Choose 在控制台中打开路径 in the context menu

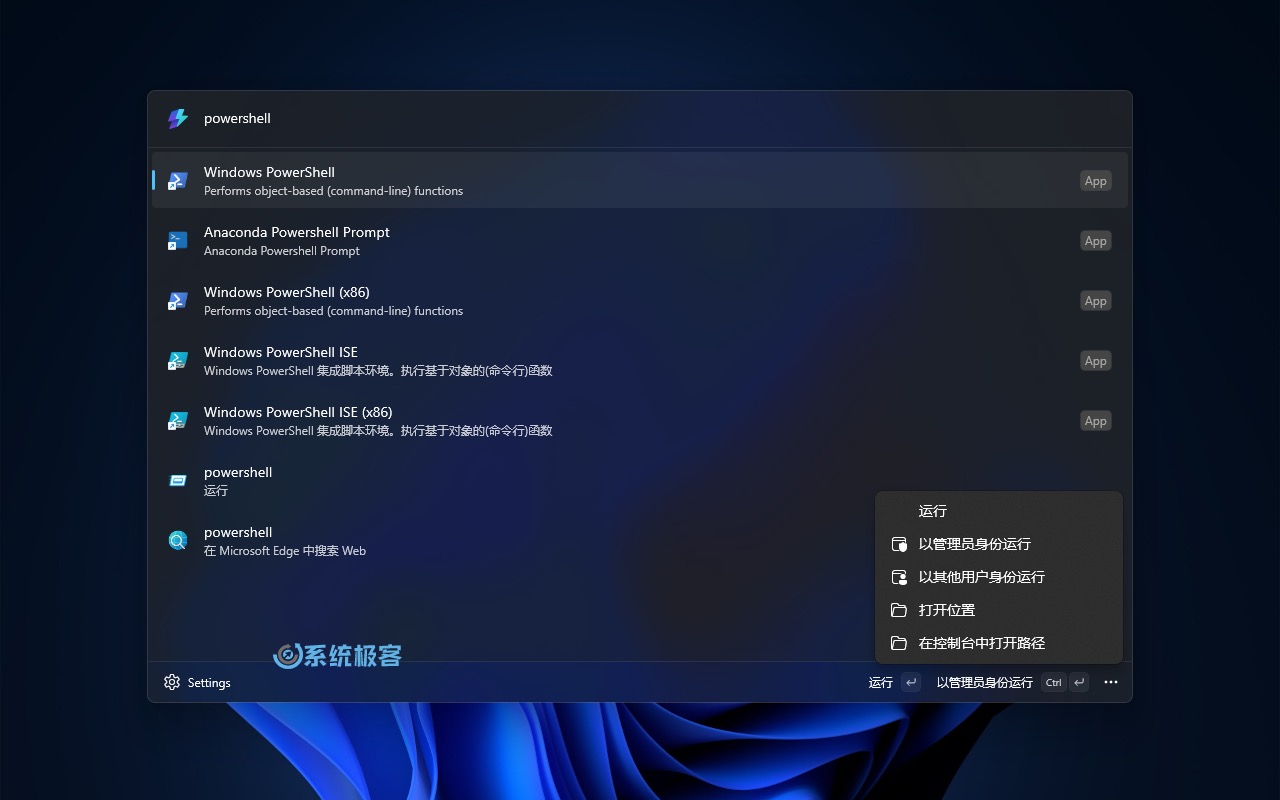tap(999, 643)
